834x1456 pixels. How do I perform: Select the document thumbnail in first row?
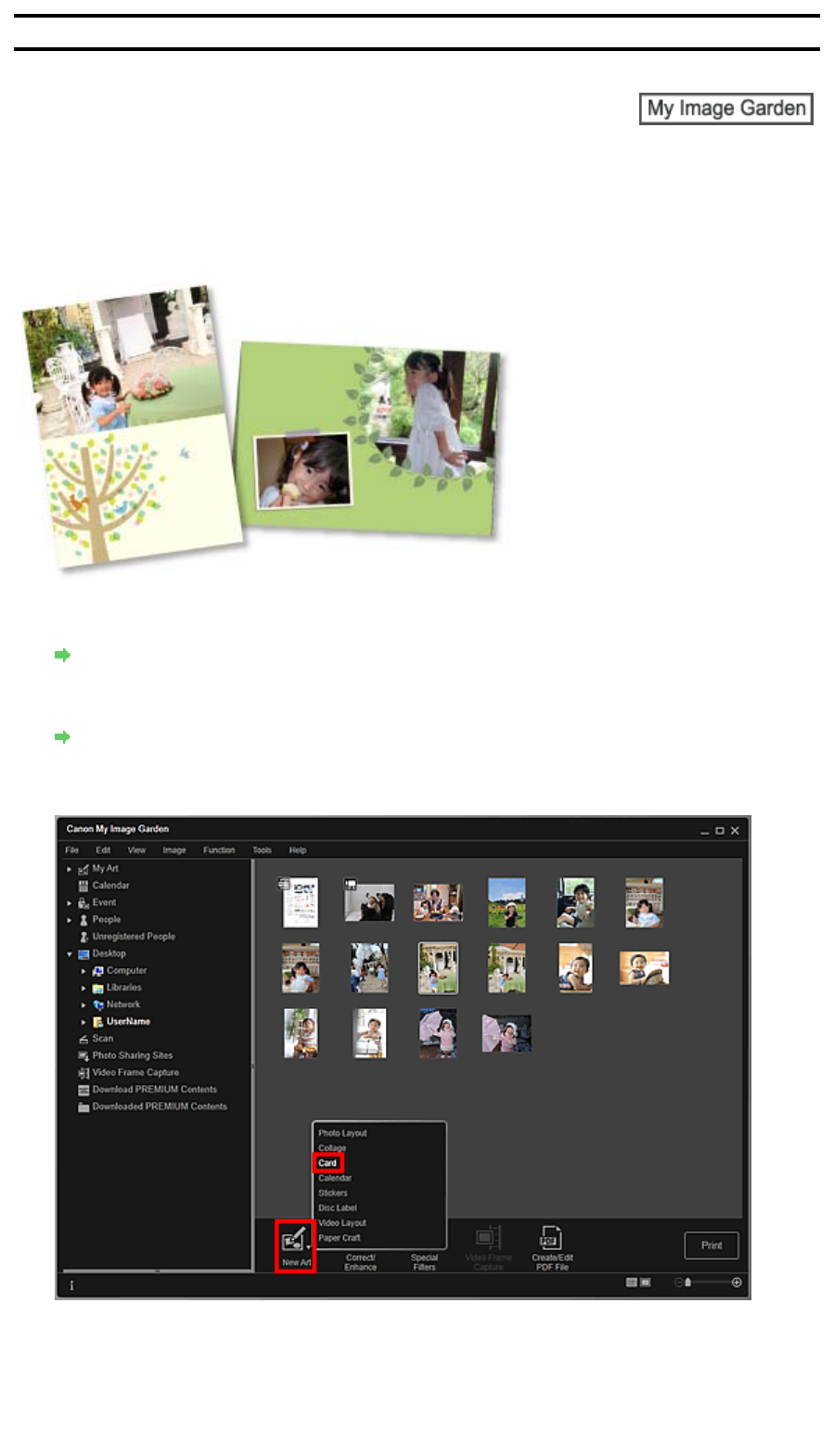point(300,901)
